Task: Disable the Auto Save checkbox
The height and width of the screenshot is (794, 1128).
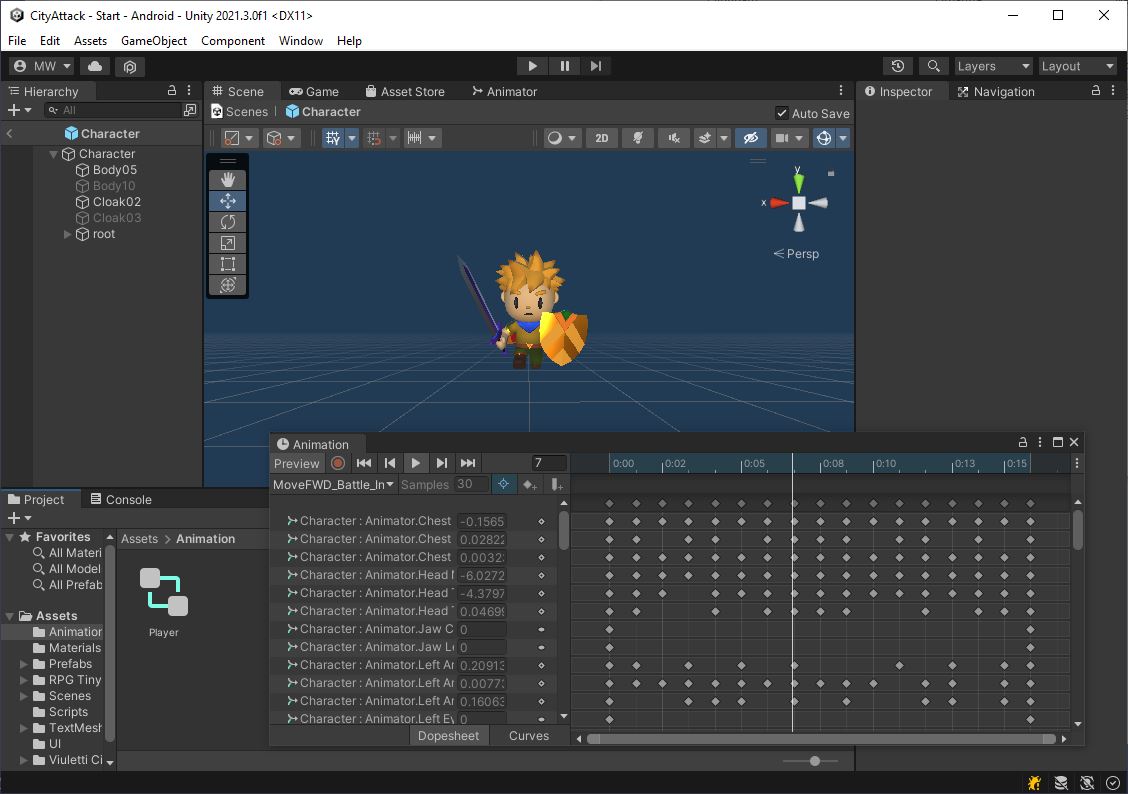Action: [x=782, y=112]
